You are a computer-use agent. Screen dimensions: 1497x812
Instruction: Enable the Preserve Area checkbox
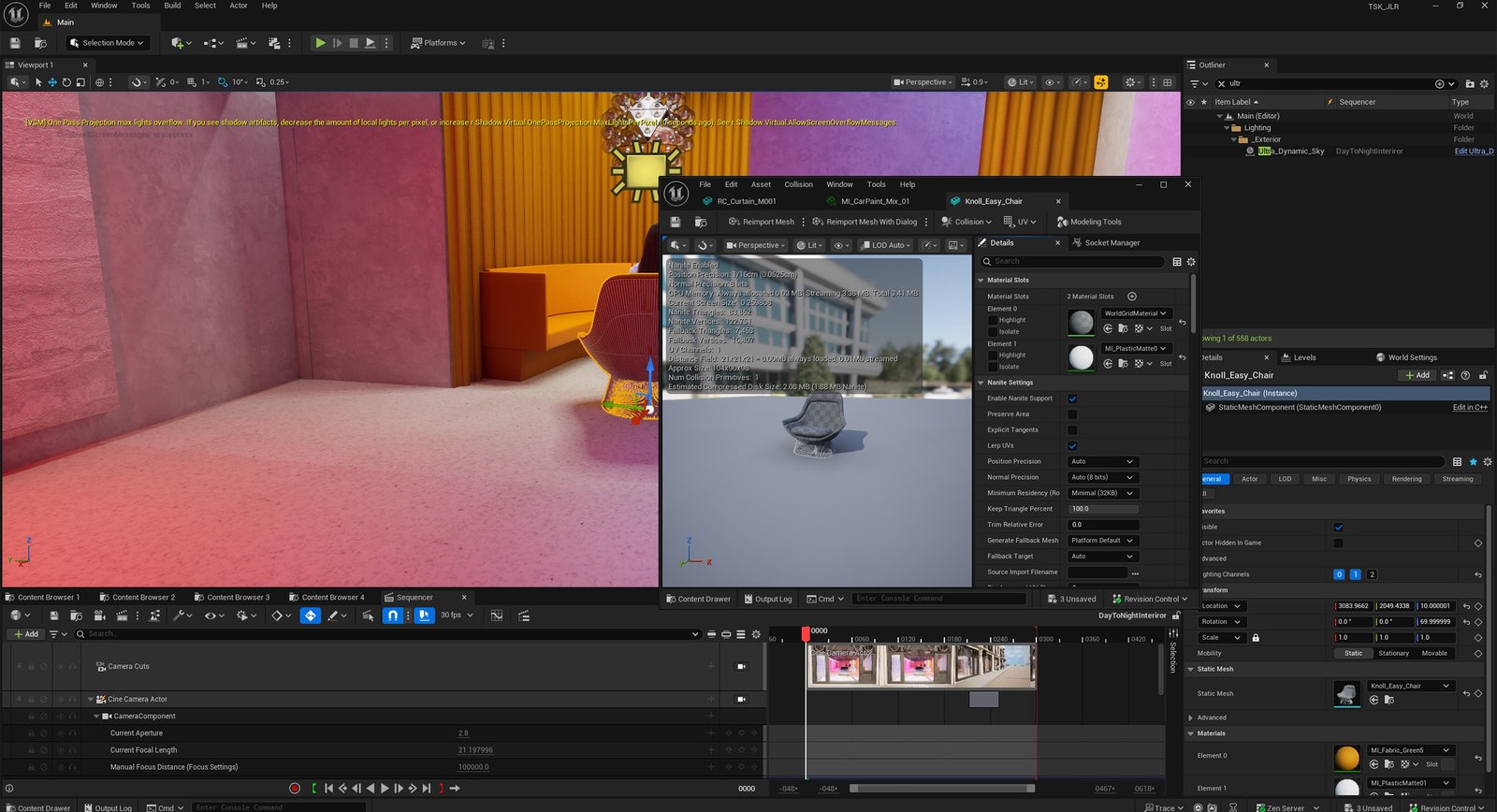[x=1072, y=414]
